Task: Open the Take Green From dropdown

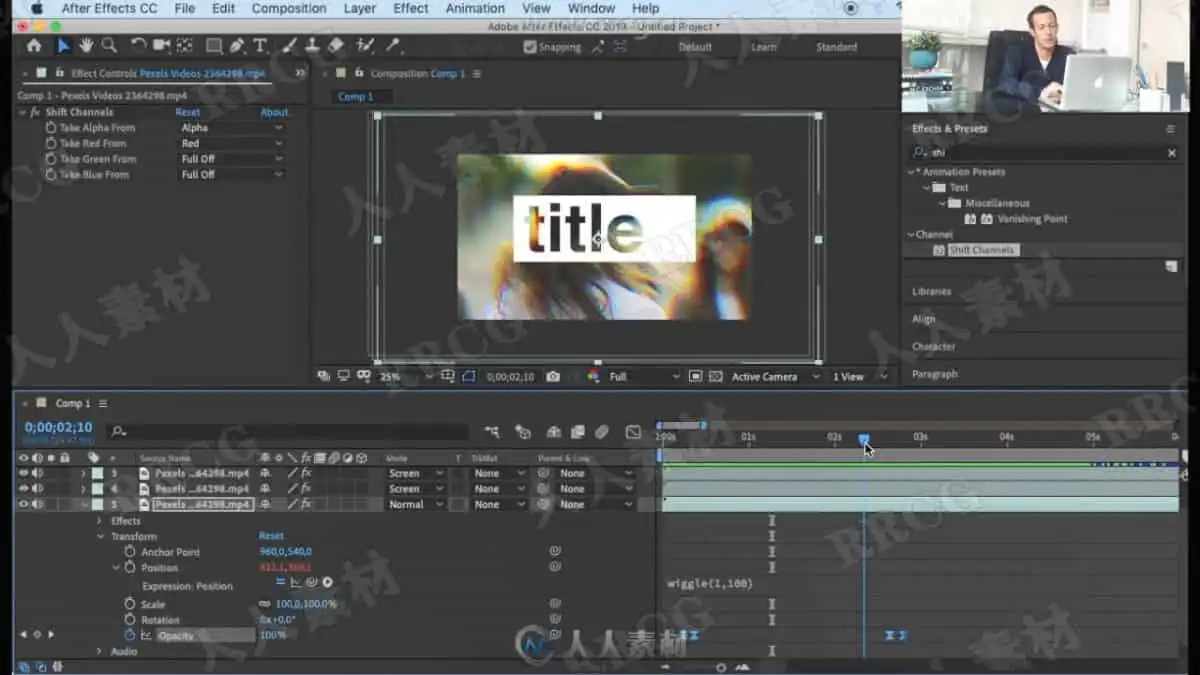Action: [x=231, y=159]
